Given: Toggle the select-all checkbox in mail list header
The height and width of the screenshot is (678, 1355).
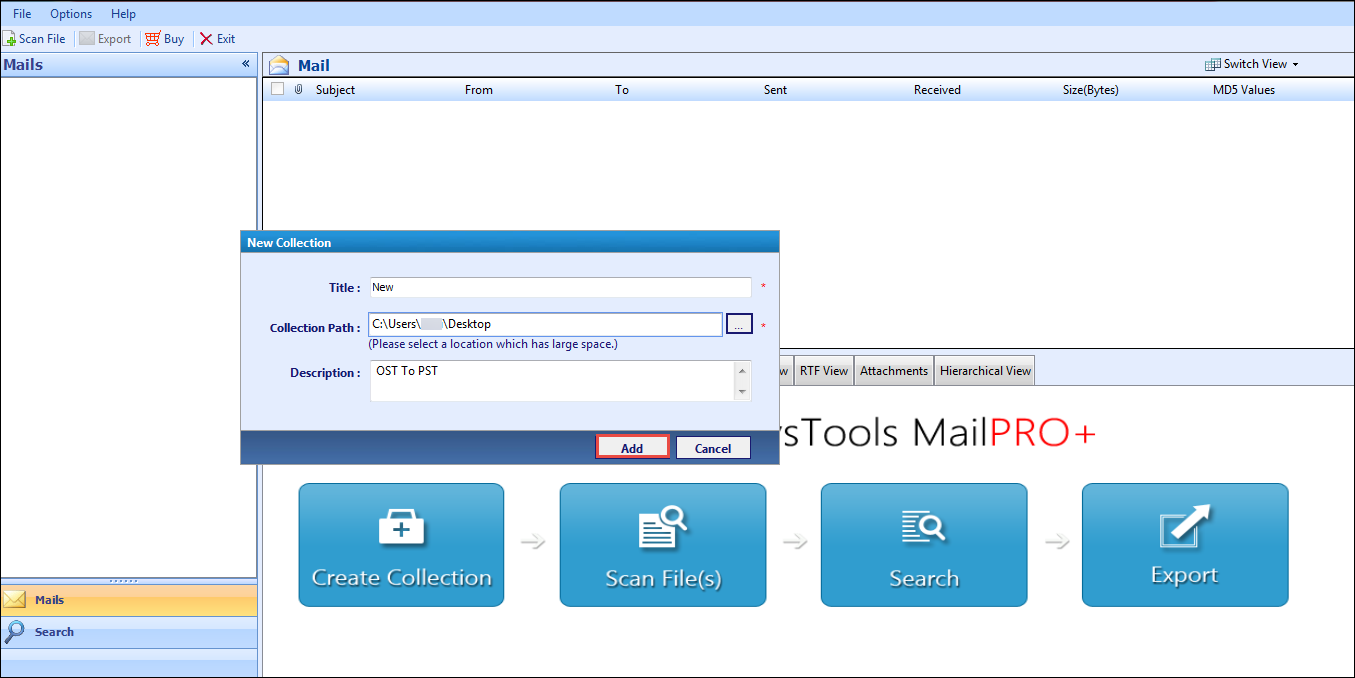Looking at the screenshot, I should pyautogui.click(x=278, y=89).
